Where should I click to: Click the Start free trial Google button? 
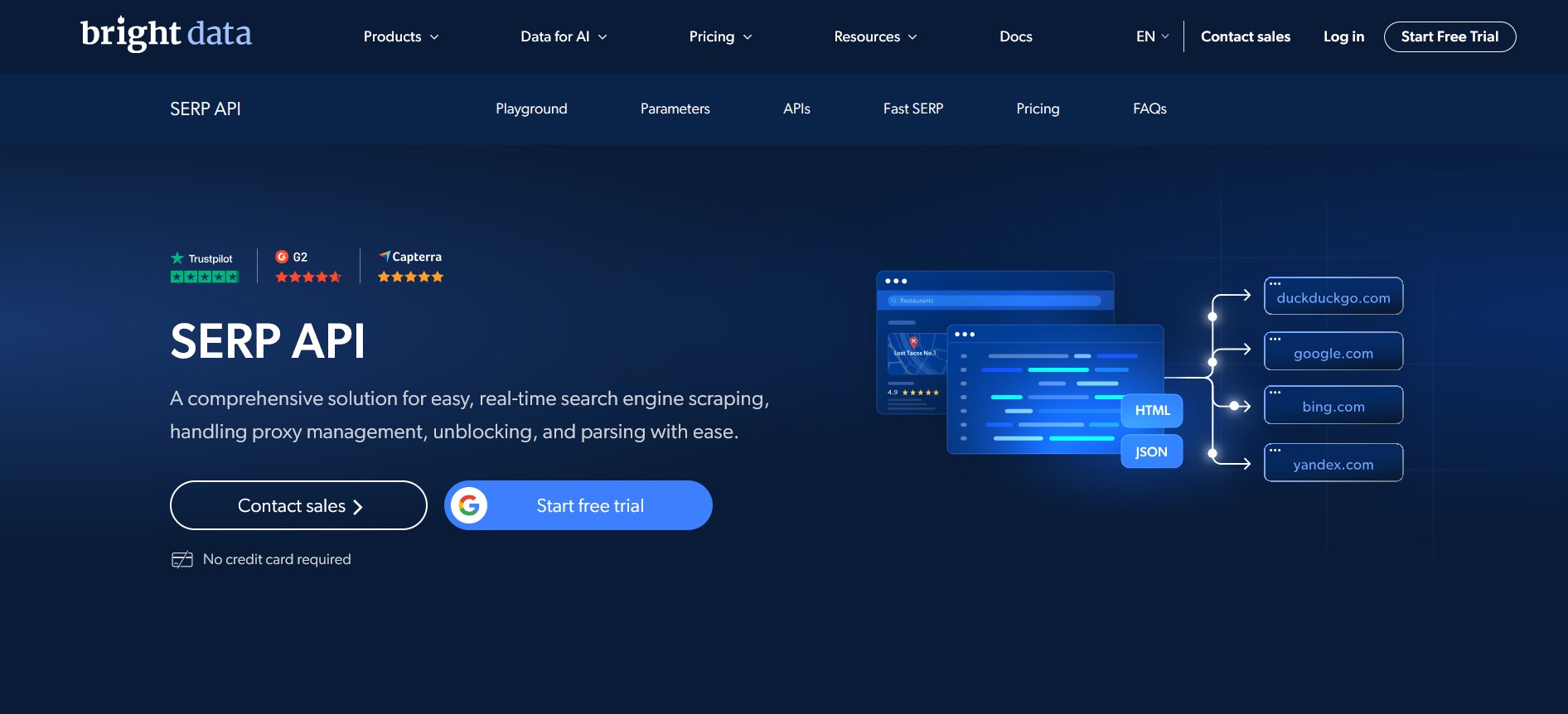point(578,505)
